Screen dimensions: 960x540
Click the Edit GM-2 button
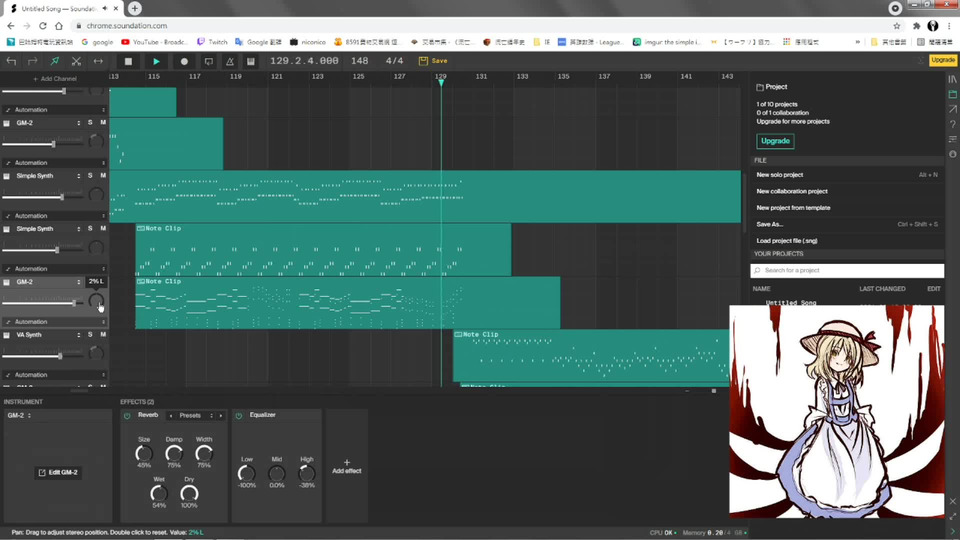[58, 472]
